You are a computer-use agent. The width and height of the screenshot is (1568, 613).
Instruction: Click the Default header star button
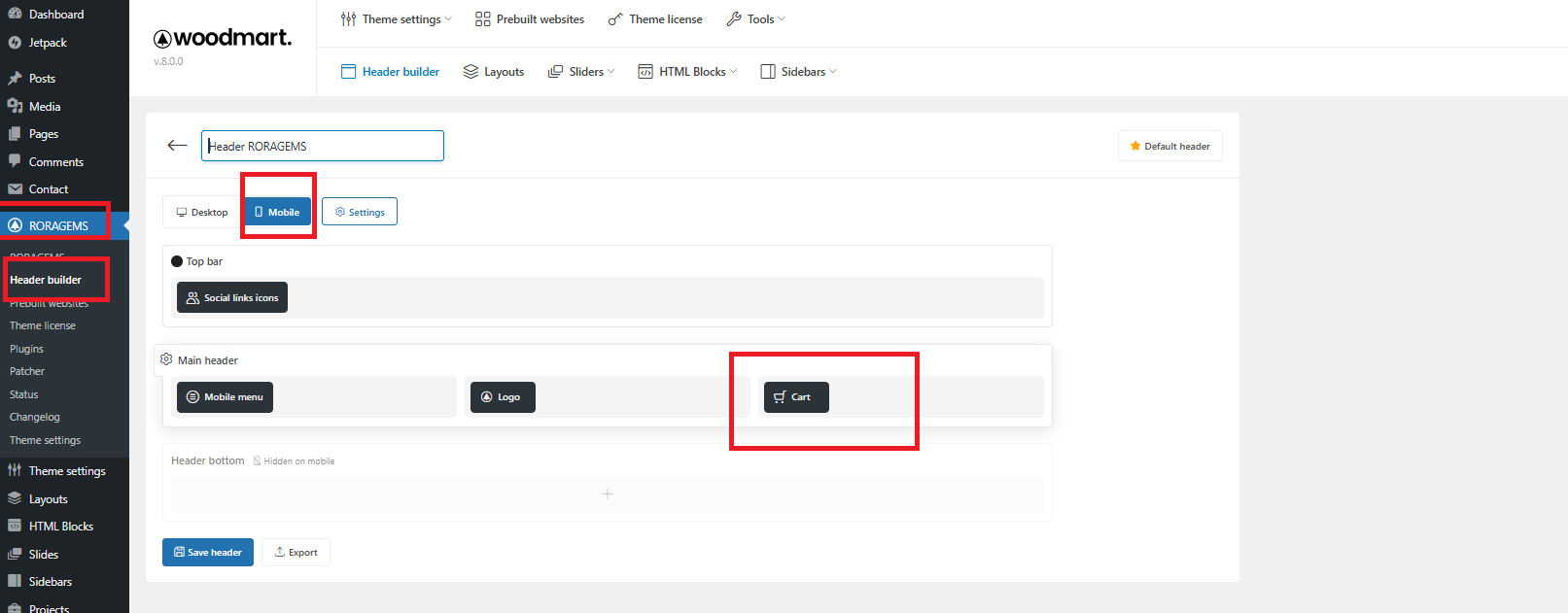(1170, 146)
